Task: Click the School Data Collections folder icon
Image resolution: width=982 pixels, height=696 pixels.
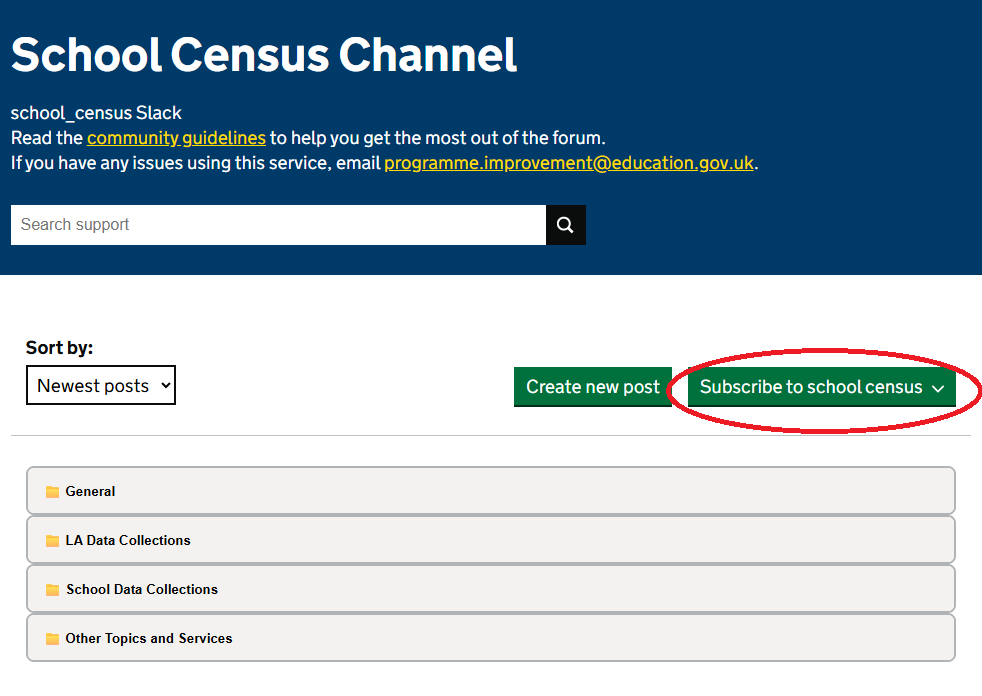Action: coord(53,590)
